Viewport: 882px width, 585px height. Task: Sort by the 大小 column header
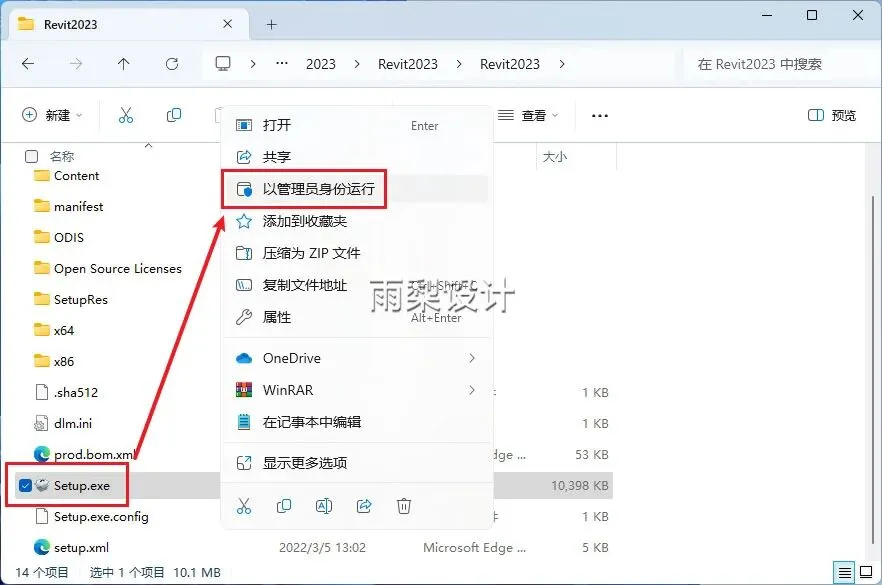[555, 156]
